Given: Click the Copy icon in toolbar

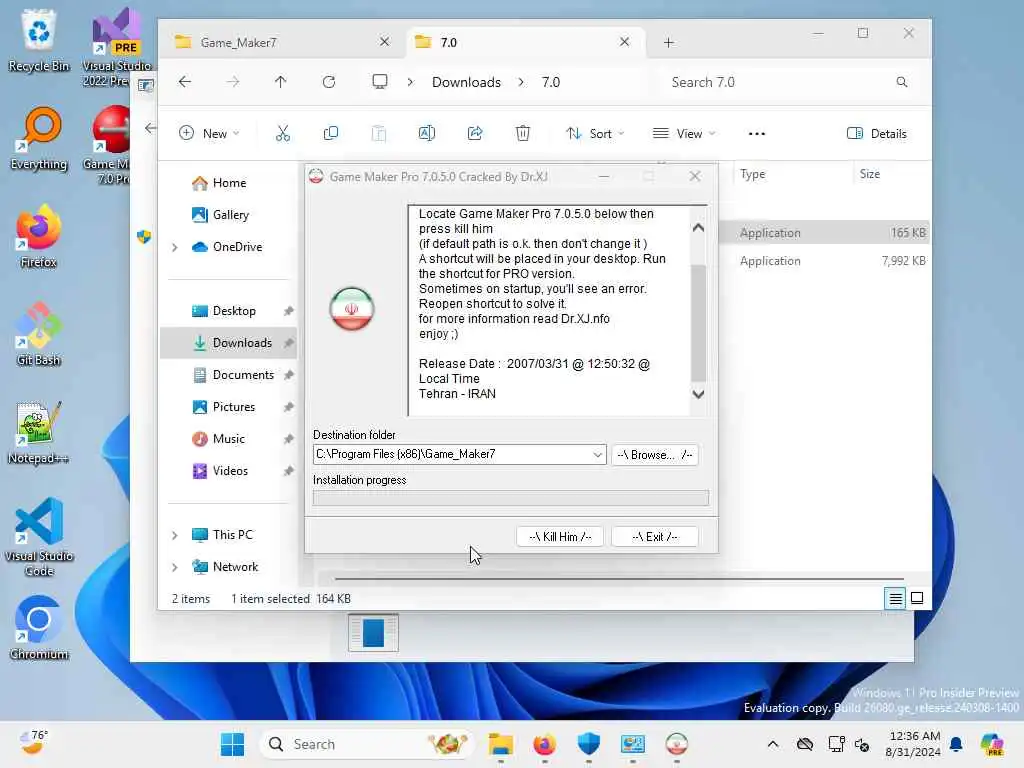Looking at the screenshot, I should tap(331, 134).
